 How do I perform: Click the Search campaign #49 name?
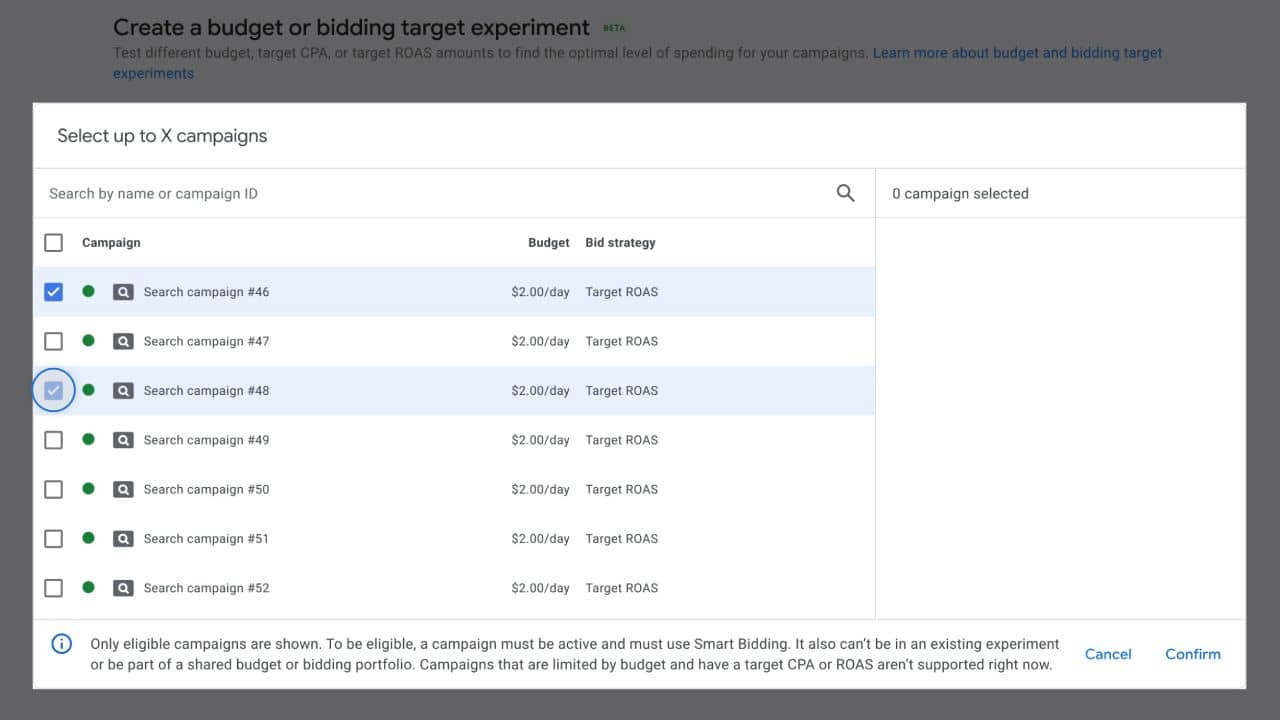[x=206, y=440]
